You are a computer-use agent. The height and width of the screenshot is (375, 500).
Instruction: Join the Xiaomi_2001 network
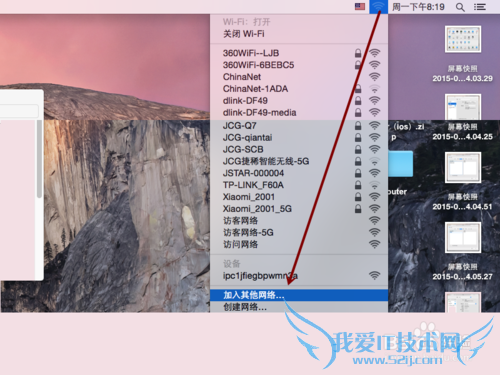(x=299, y=197)
